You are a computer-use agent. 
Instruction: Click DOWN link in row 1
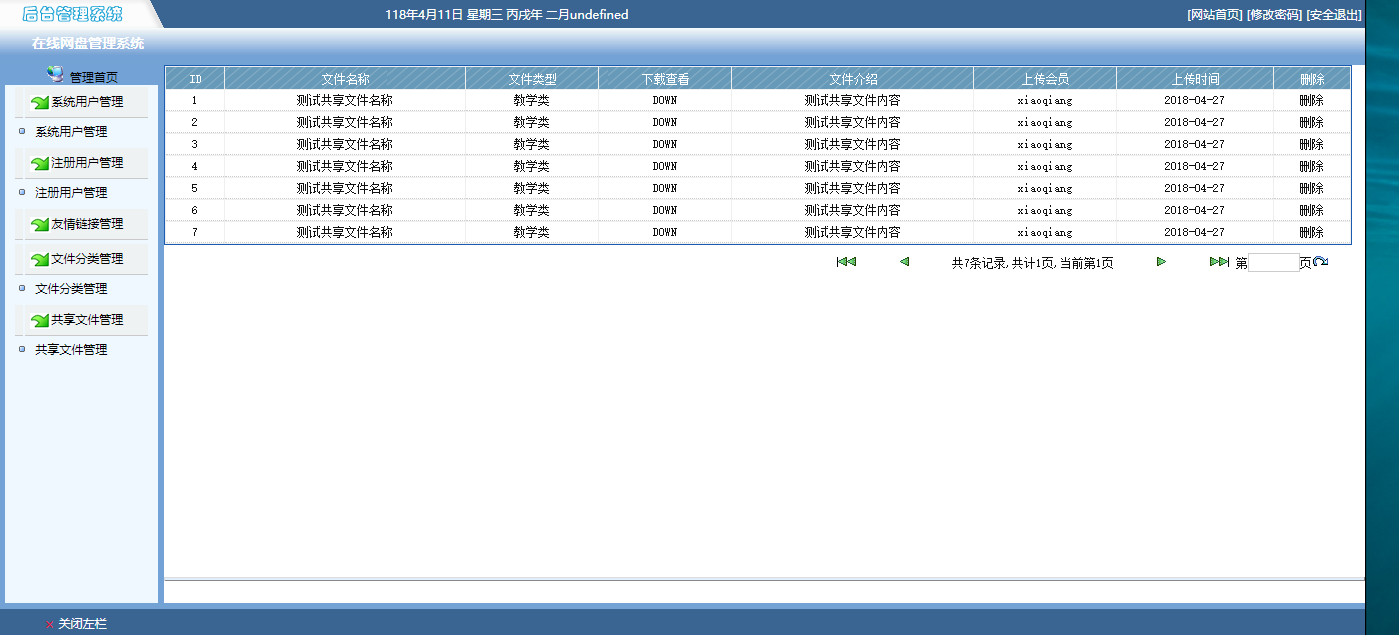pyautogui.click(x=665, y=101)
